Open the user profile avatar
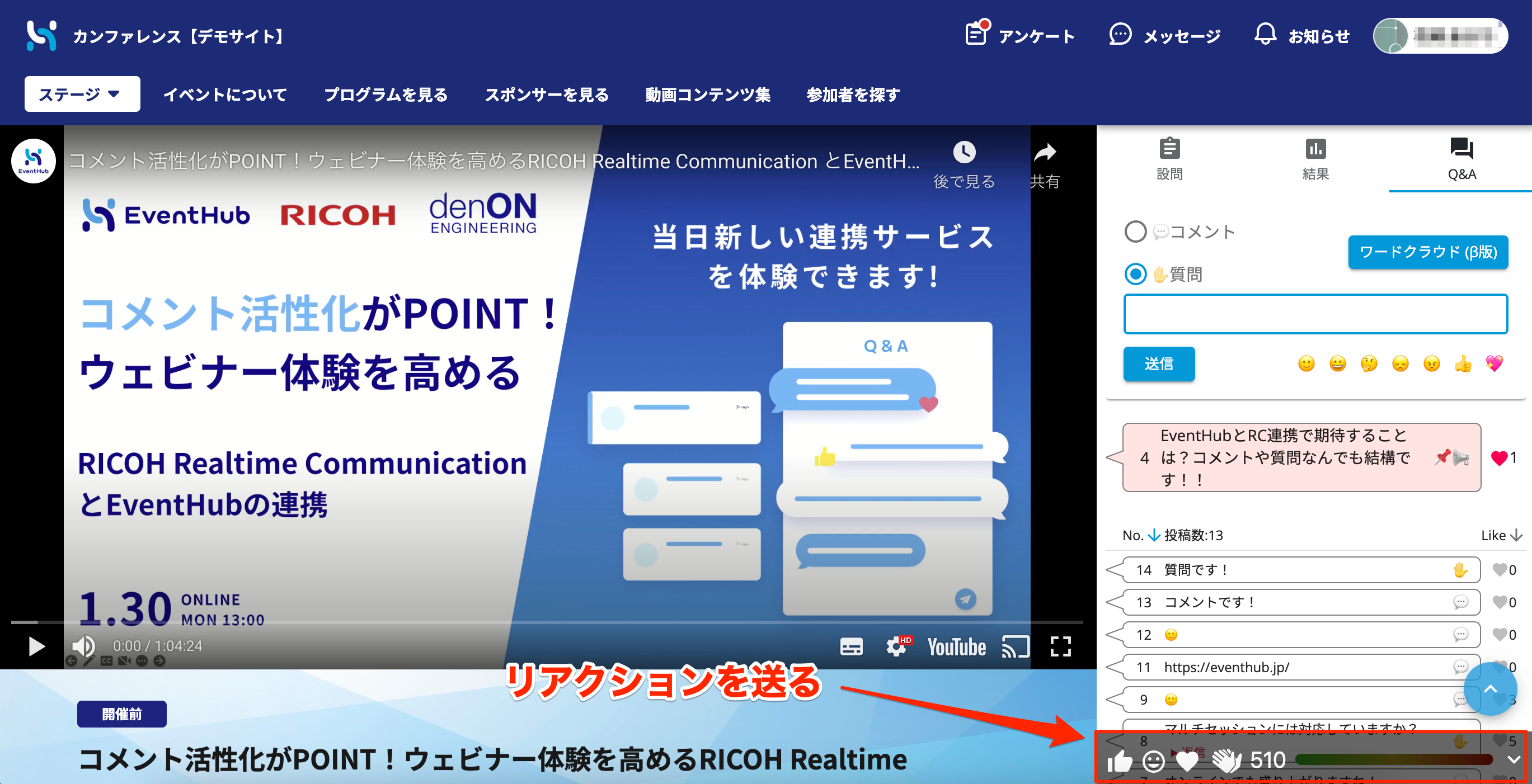Screen dimensions: 1532x784 point(1390,36)
